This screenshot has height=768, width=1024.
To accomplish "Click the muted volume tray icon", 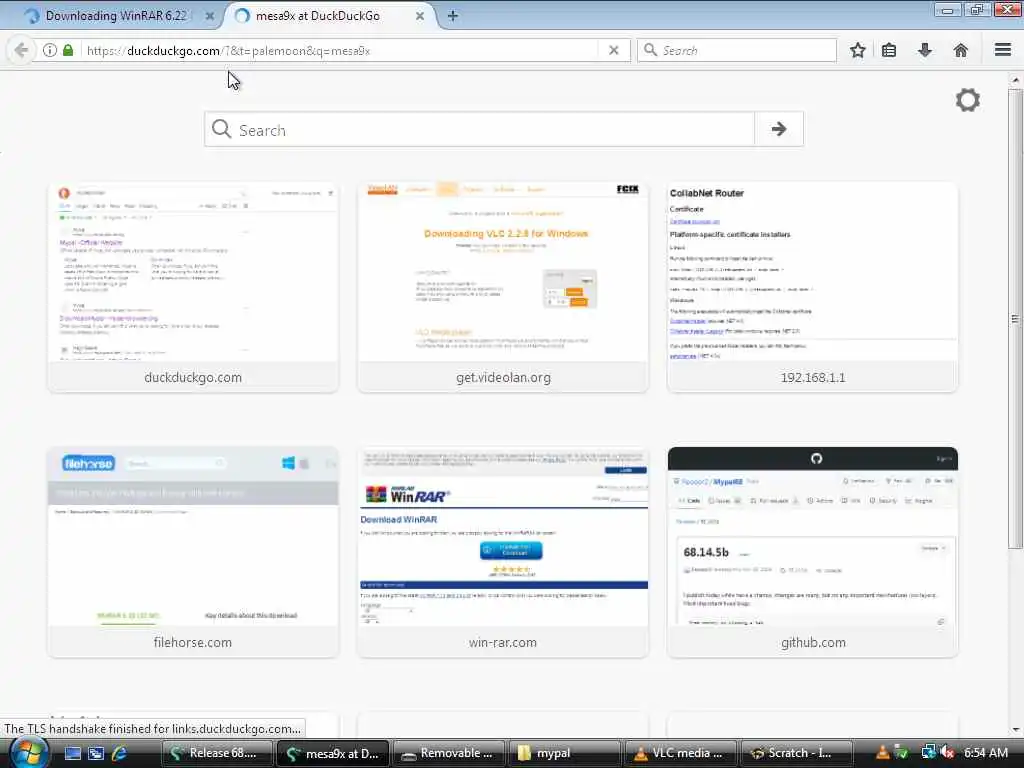I will (x=947, y=753).
